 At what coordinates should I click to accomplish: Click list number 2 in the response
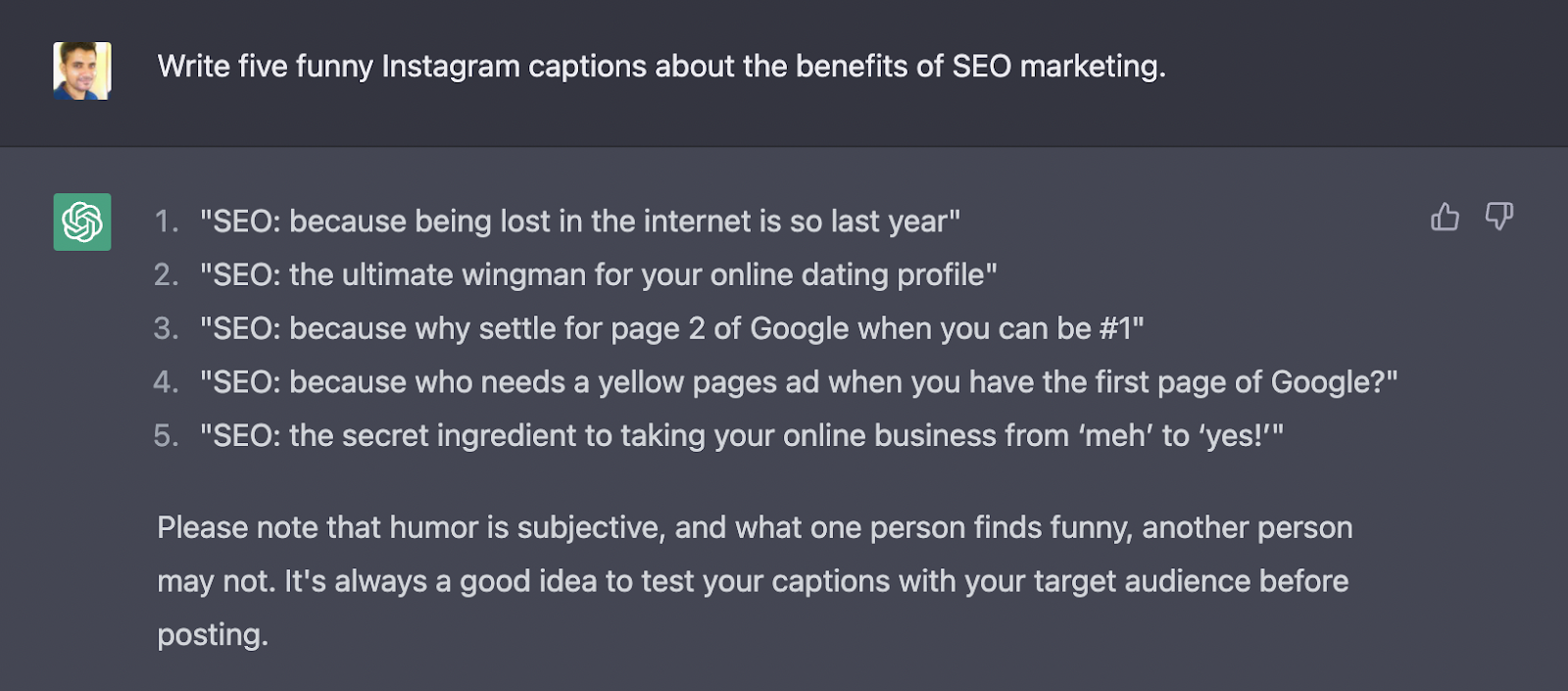point(166,275)
